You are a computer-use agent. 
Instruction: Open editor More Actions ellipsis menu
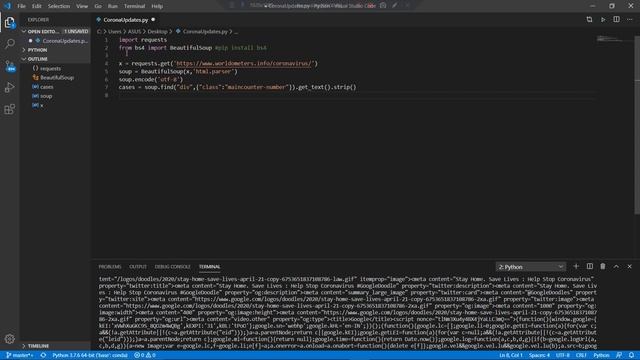630,20
